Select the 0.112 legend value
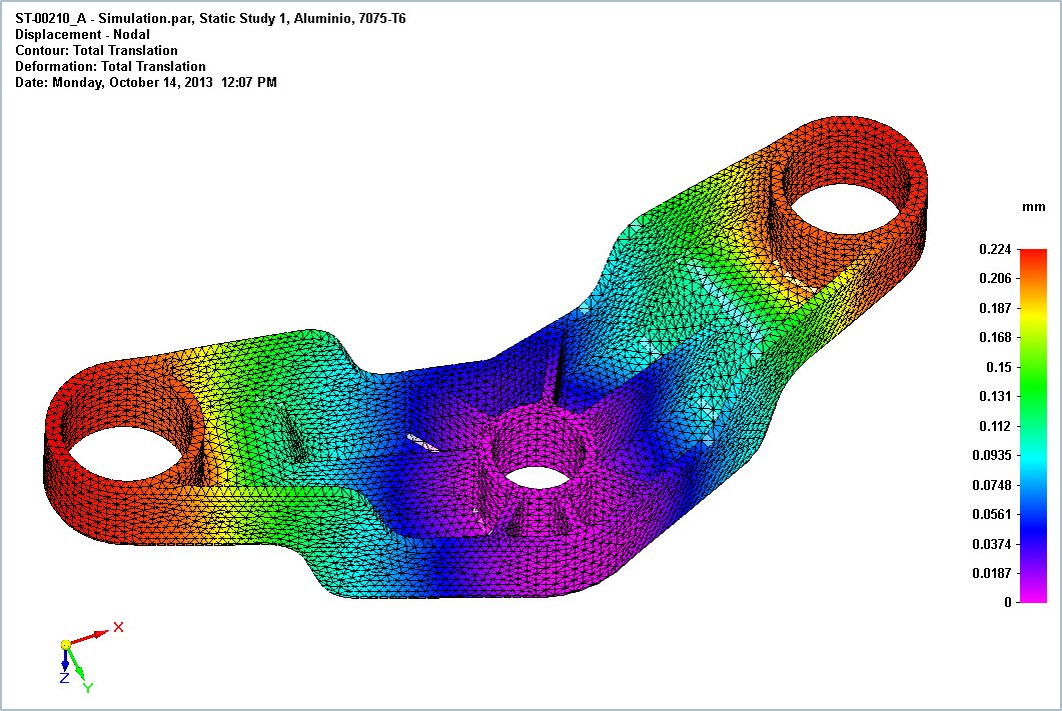The image size is (1062, 711). (995, 426)
